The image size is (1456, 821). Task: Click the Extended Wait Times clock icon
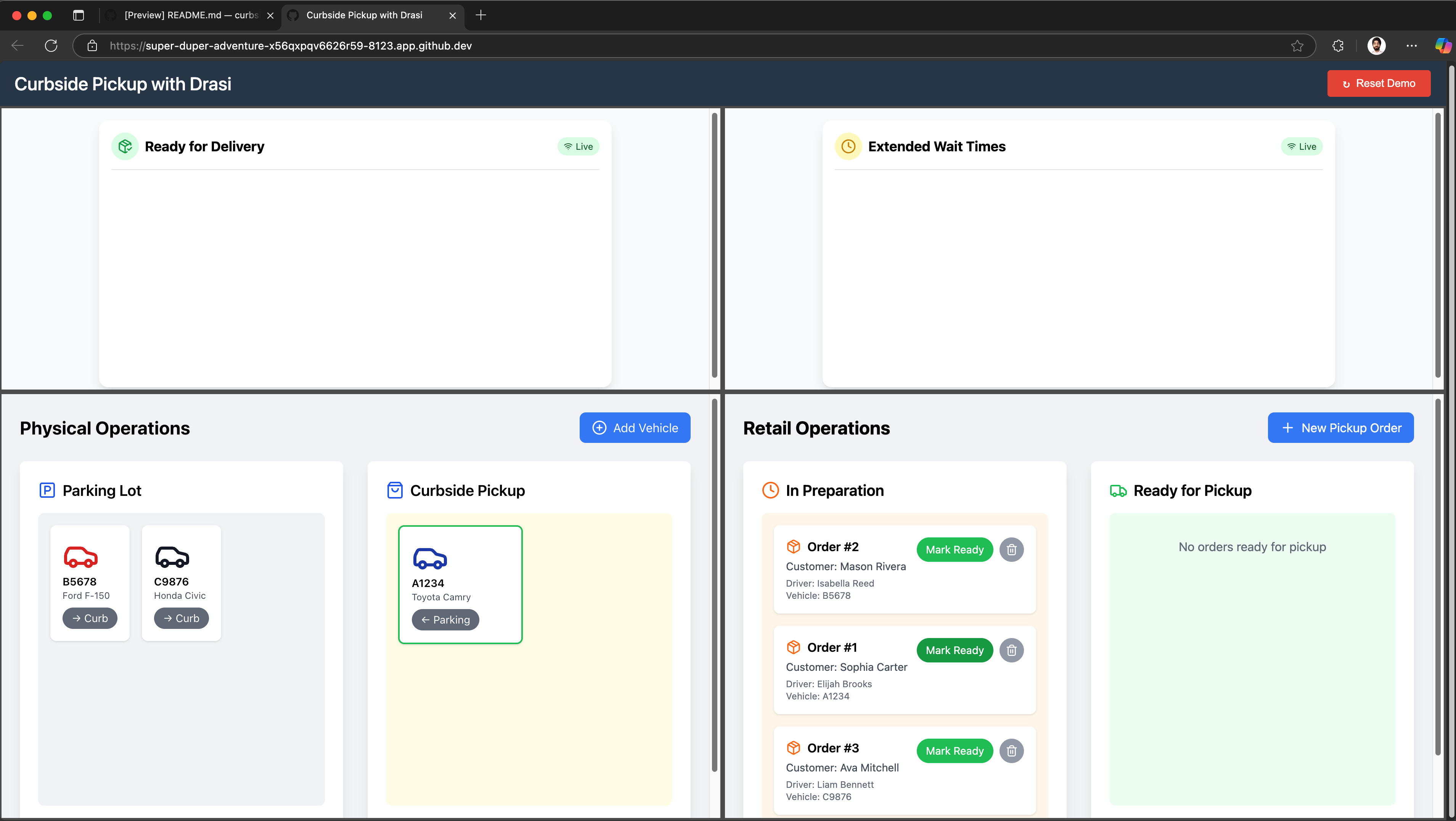point(848,146)
